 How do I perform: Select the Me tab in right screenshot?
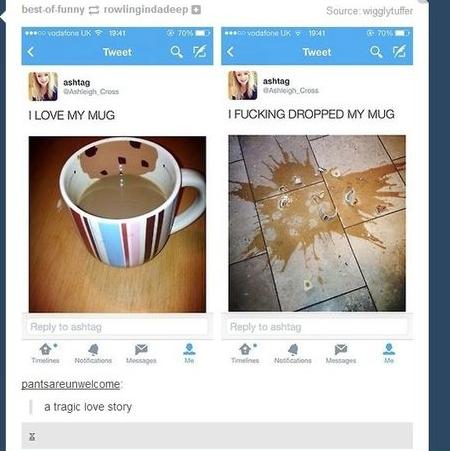pyautogui.click(x=389, y=353)
